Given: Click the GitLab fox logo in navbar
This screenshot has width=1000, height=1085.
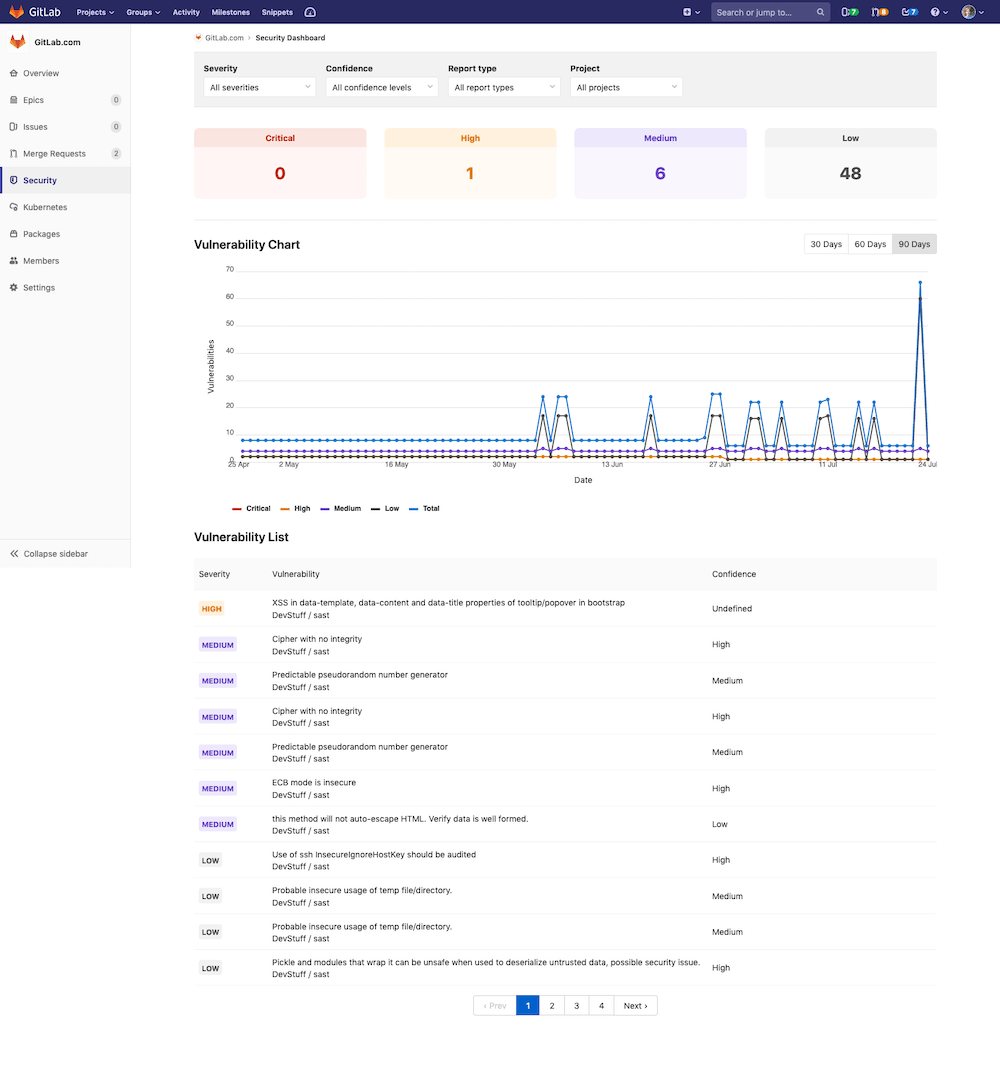Looking at the screenshot, I should tap(18, 12).
